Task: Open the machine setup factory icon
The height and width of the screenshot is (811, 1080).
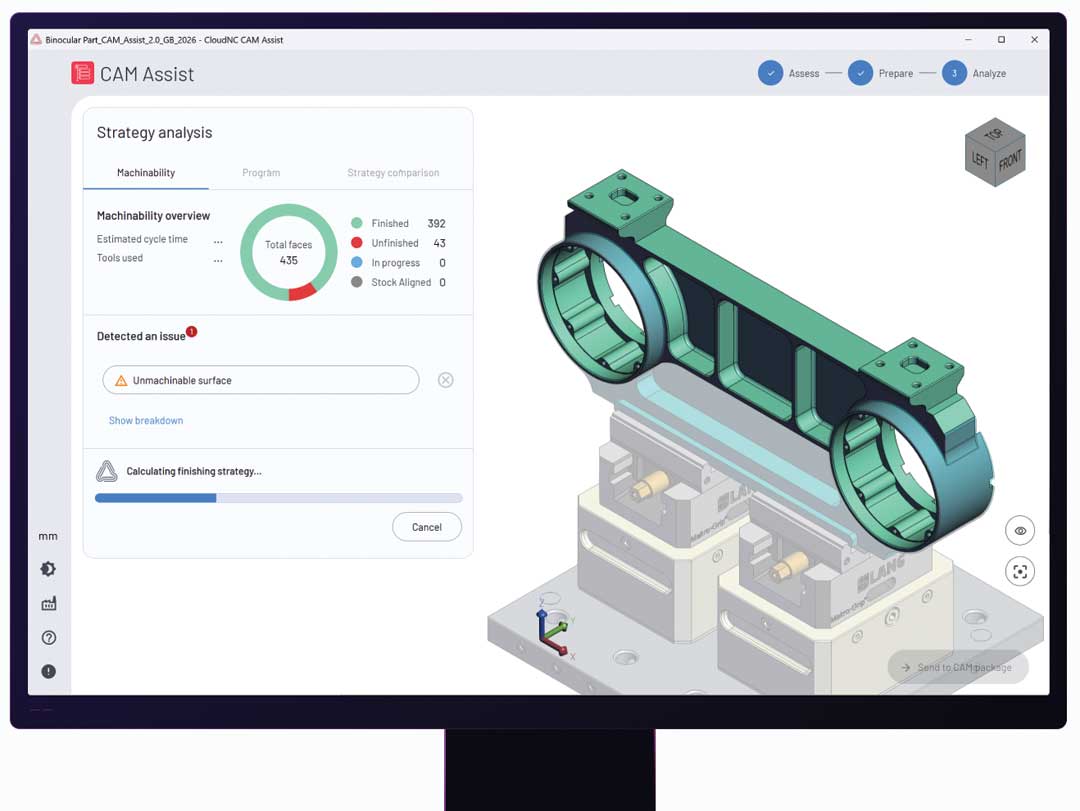Action: [48, 603]
